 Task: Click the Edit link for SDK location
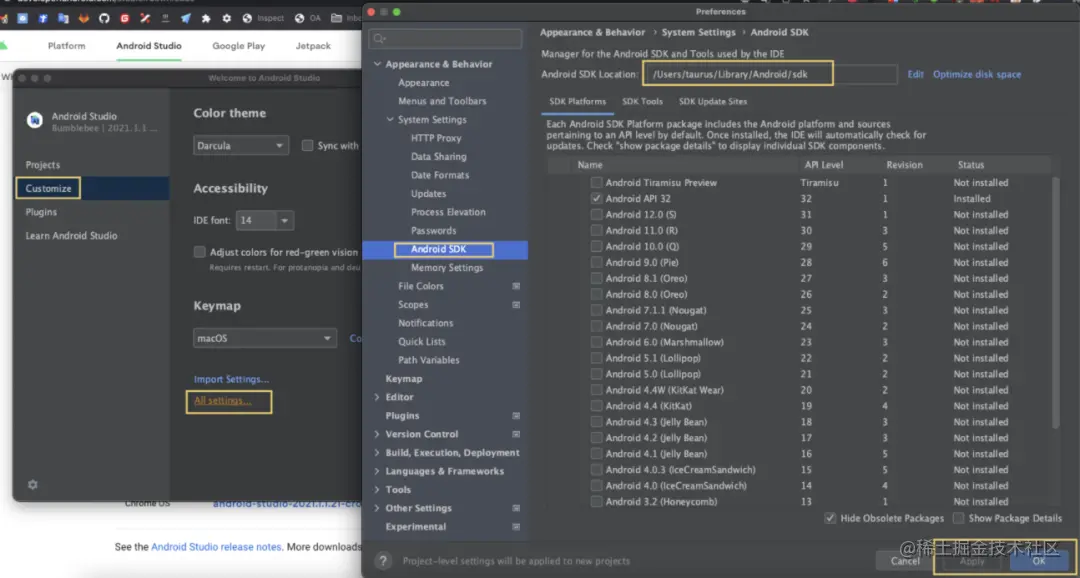point(915,74)
